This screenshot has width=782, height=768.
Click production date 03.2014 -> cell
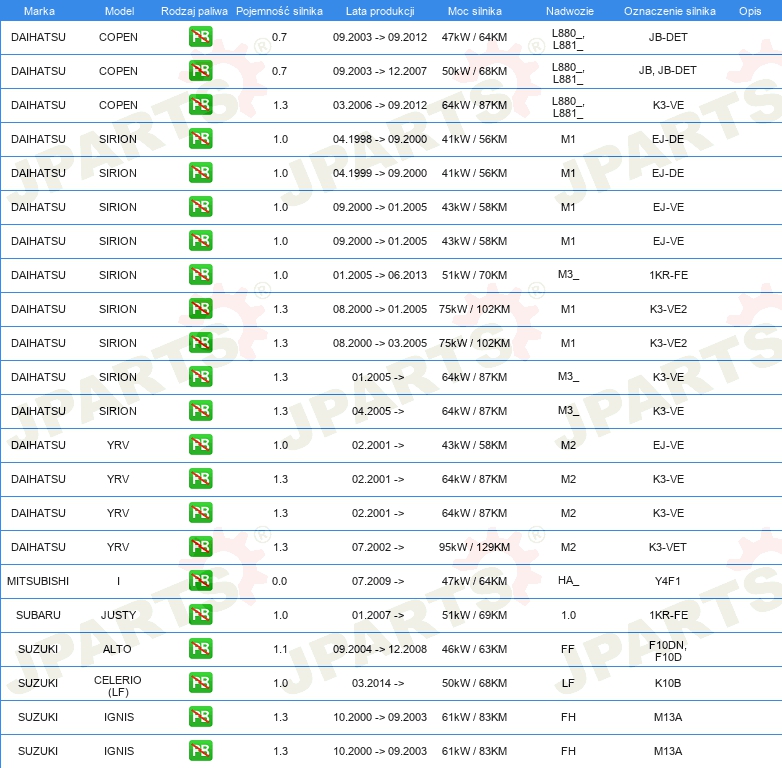click(378, 683)
